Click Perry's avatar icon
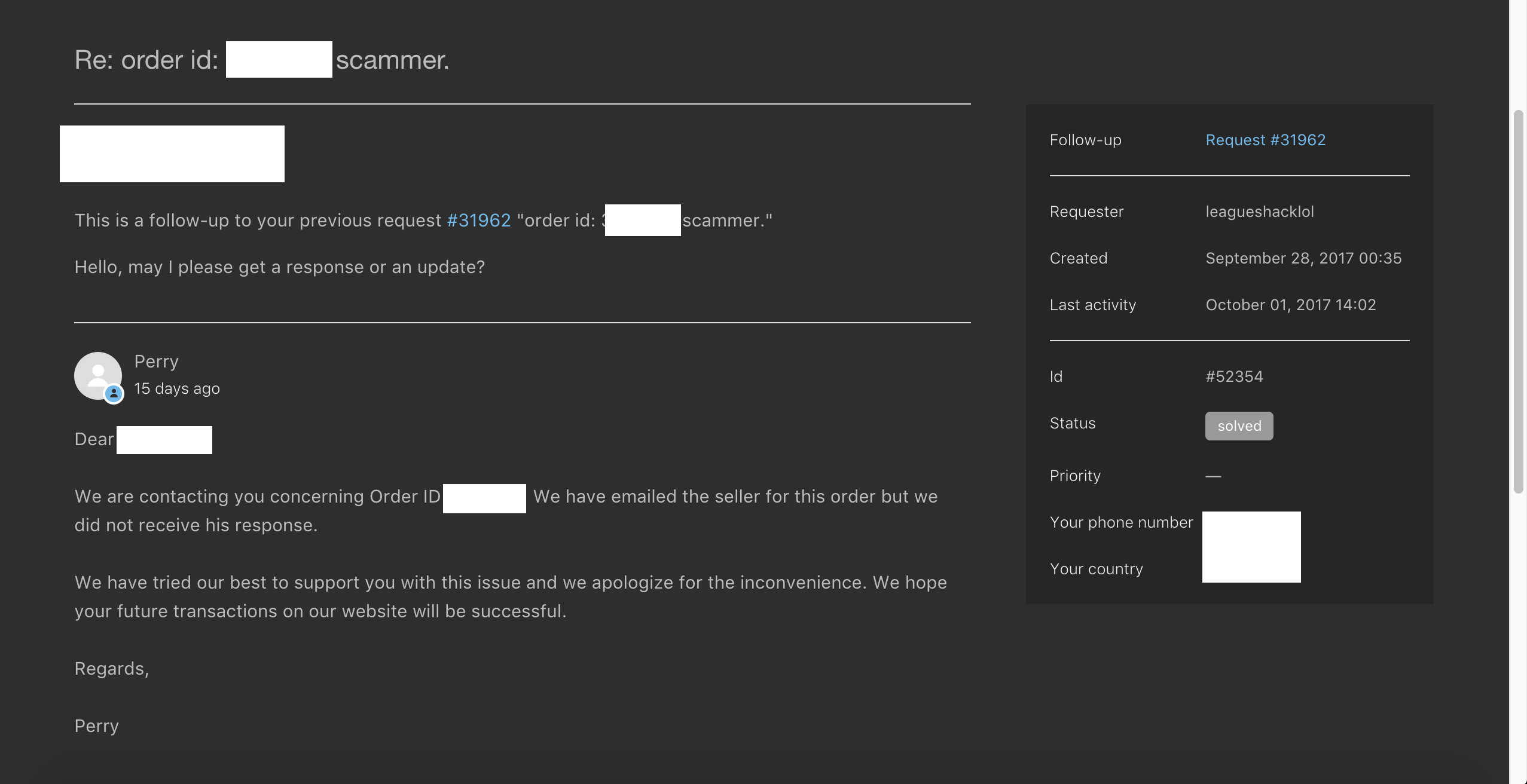 click(x=98, y=376)
